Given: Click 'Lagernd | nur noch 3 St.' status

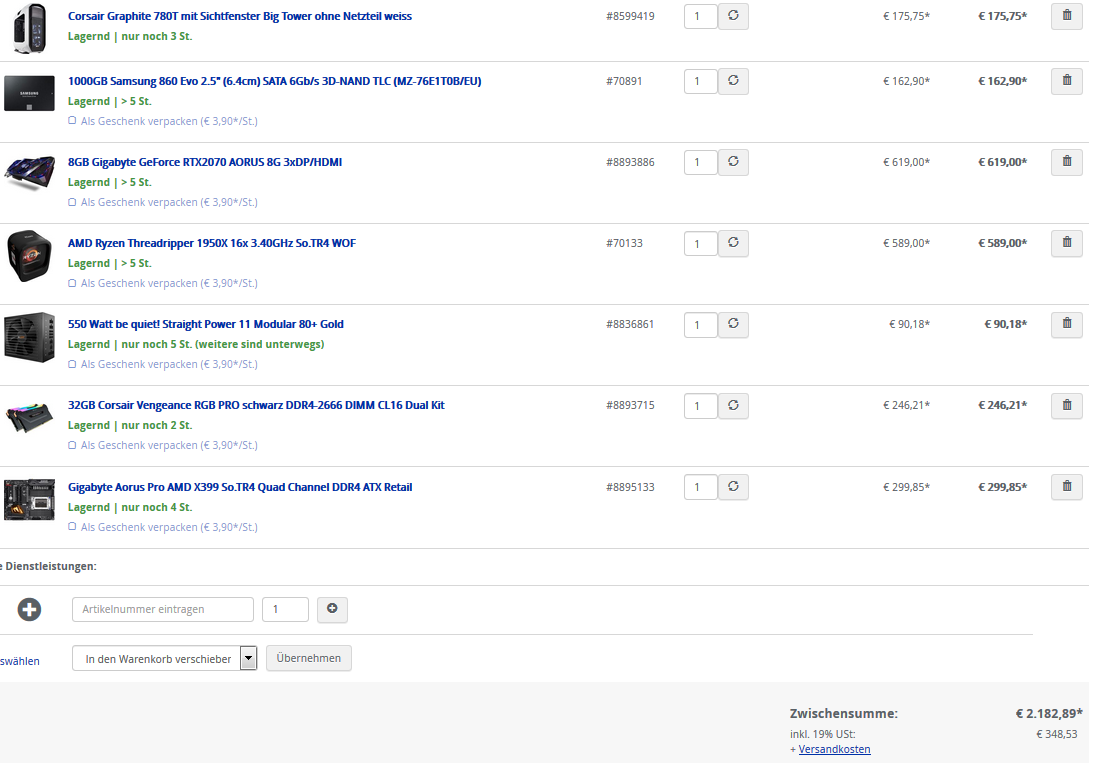Looking at the screenshot, I should [130, 36].
